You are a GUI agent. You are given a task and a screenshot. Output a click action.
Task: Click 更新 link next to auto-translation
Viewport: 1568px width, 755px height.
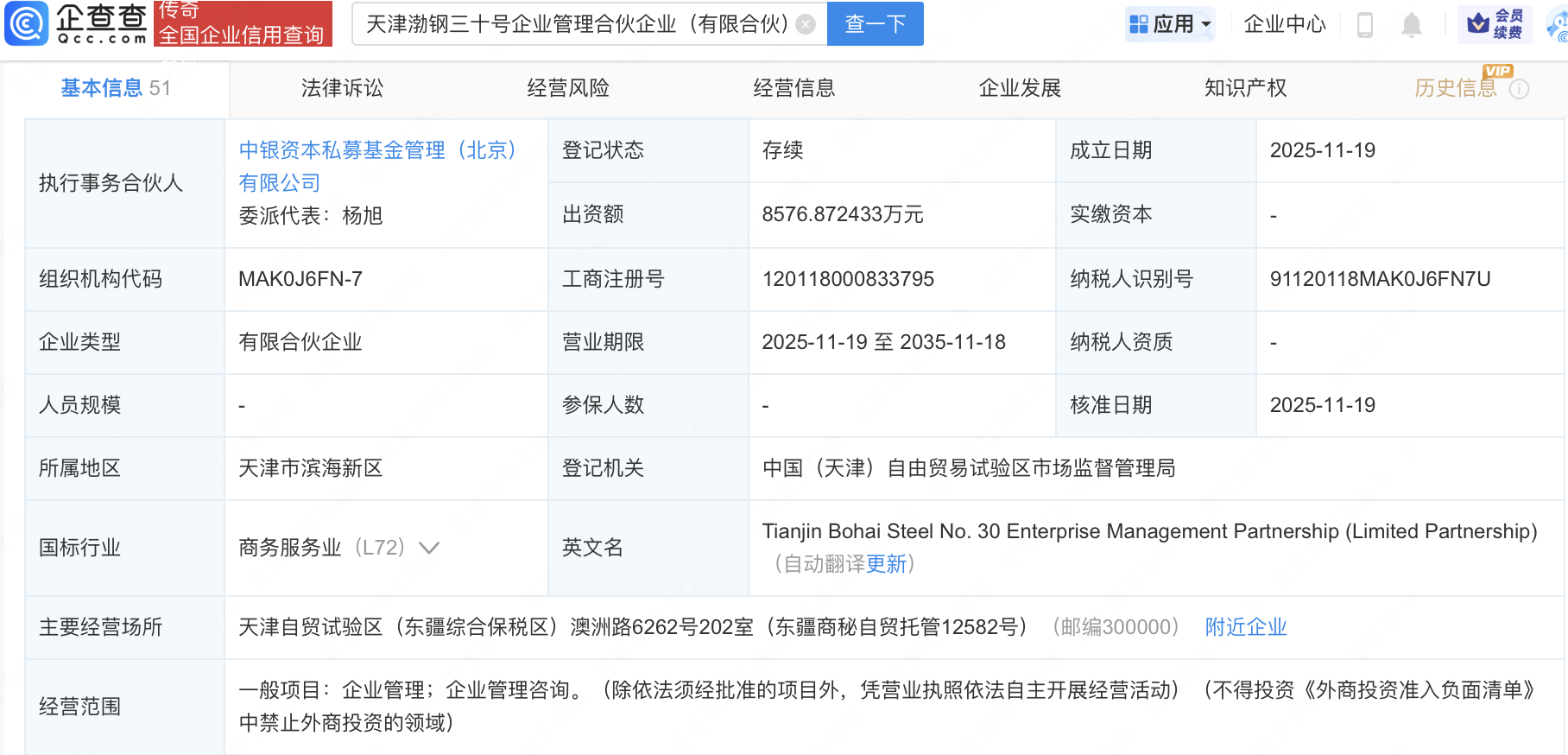pos(886,564)
